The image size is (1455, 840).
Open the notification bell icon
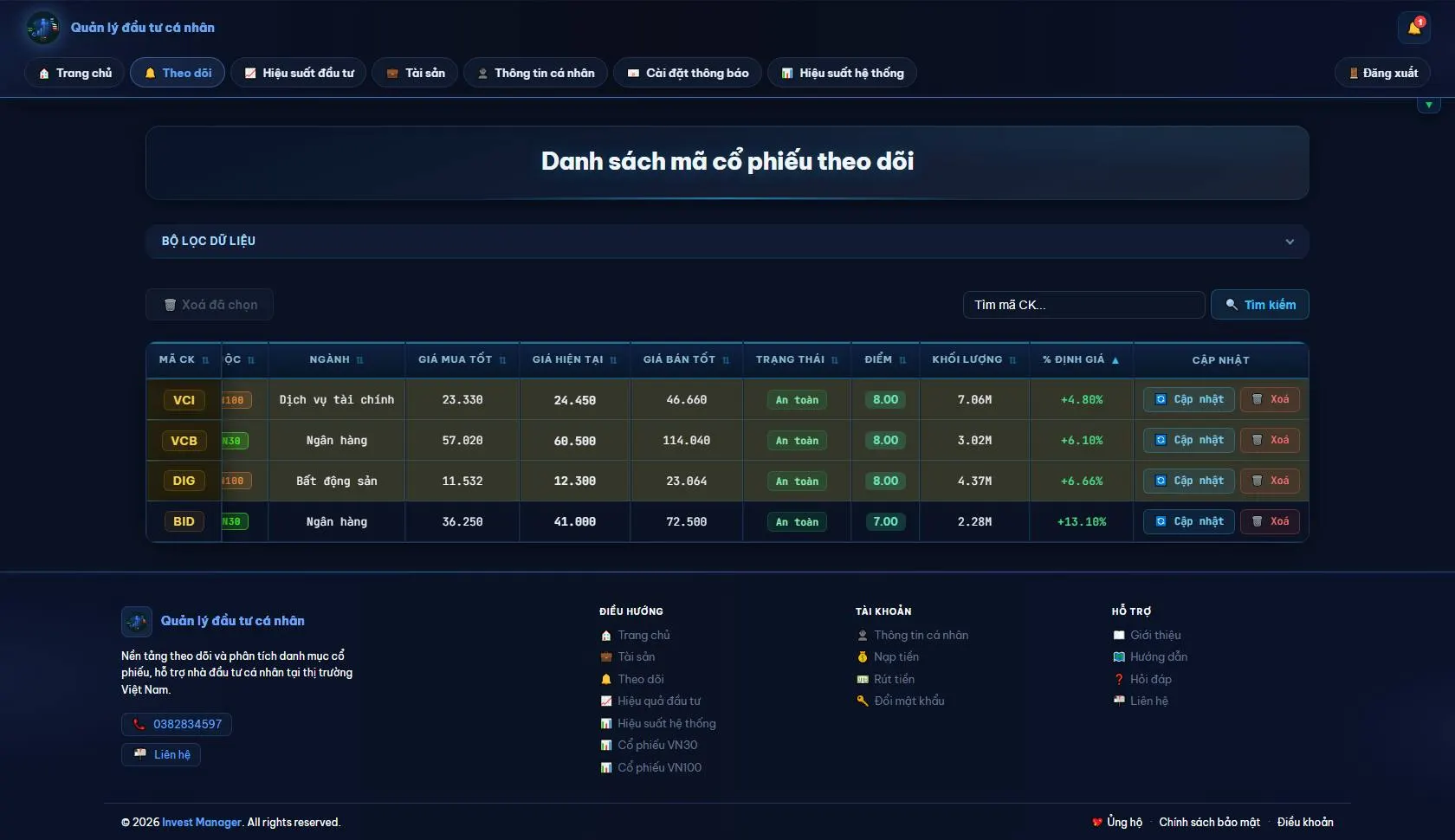(1413, 28)
